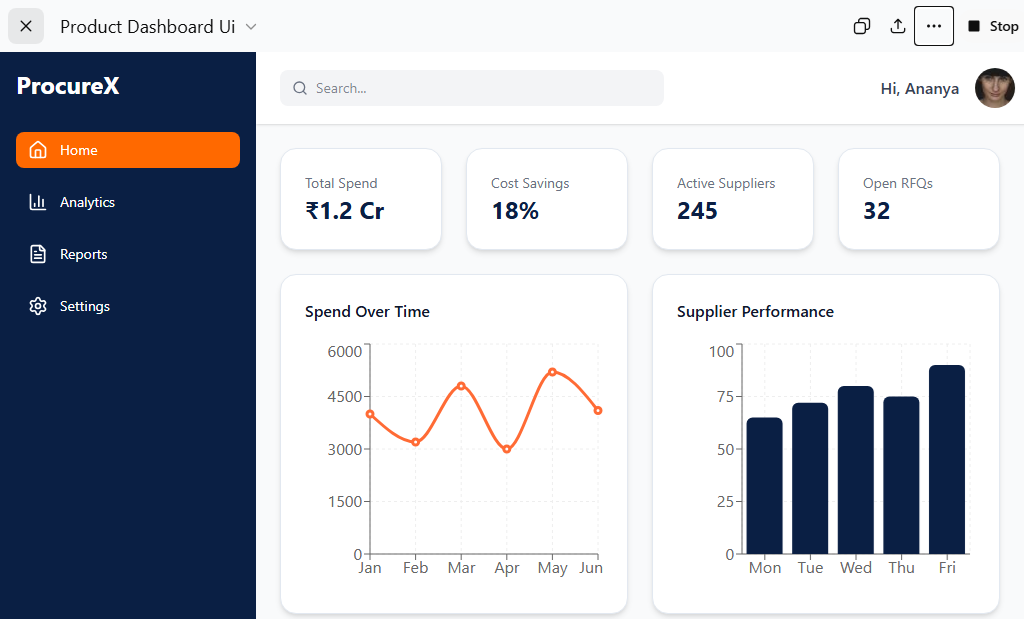Click the Feb data point on line chart

point(415,442)
